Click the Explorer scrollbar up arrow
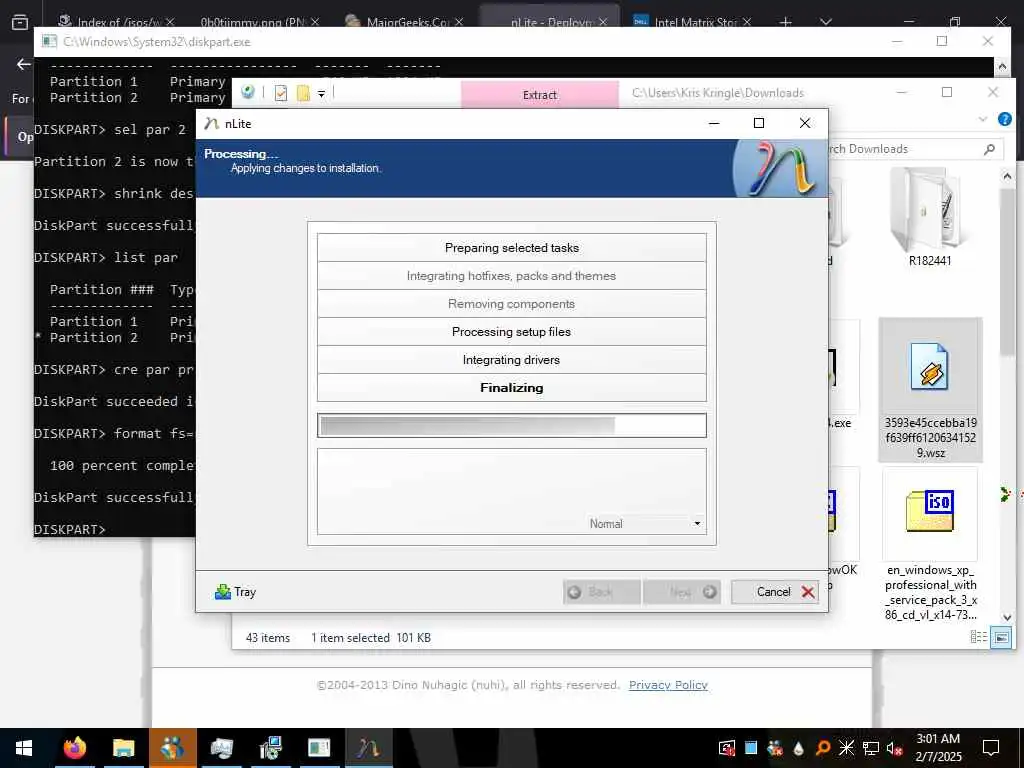The width and height of the screenshot is (1024, 768). click(1007, 176)
